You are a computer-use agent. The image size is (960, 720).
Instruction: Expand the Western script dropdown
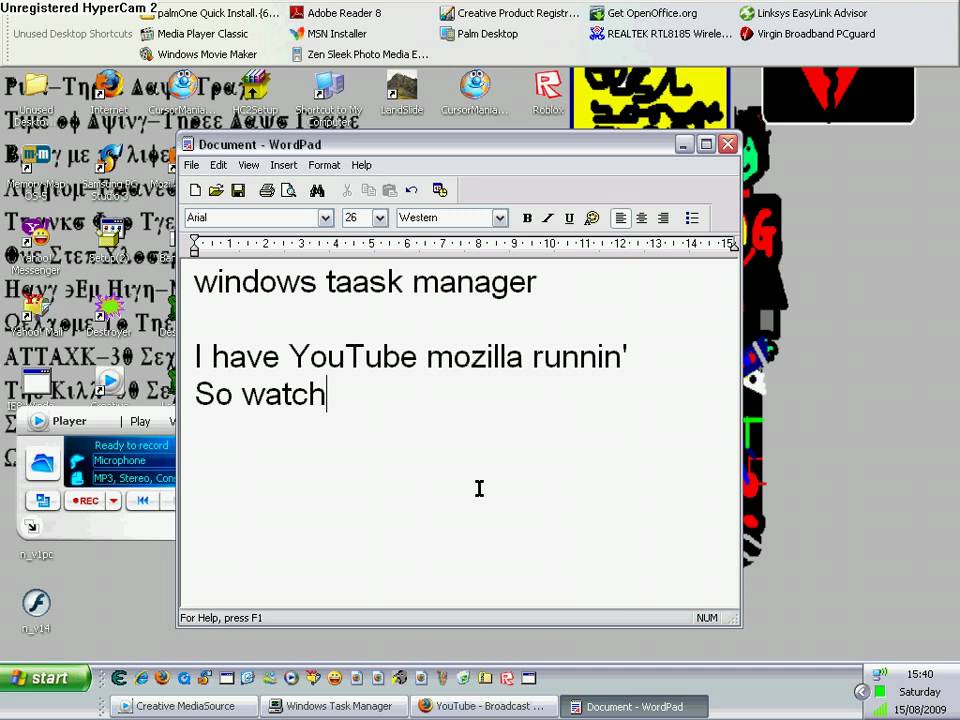point(500,218)
